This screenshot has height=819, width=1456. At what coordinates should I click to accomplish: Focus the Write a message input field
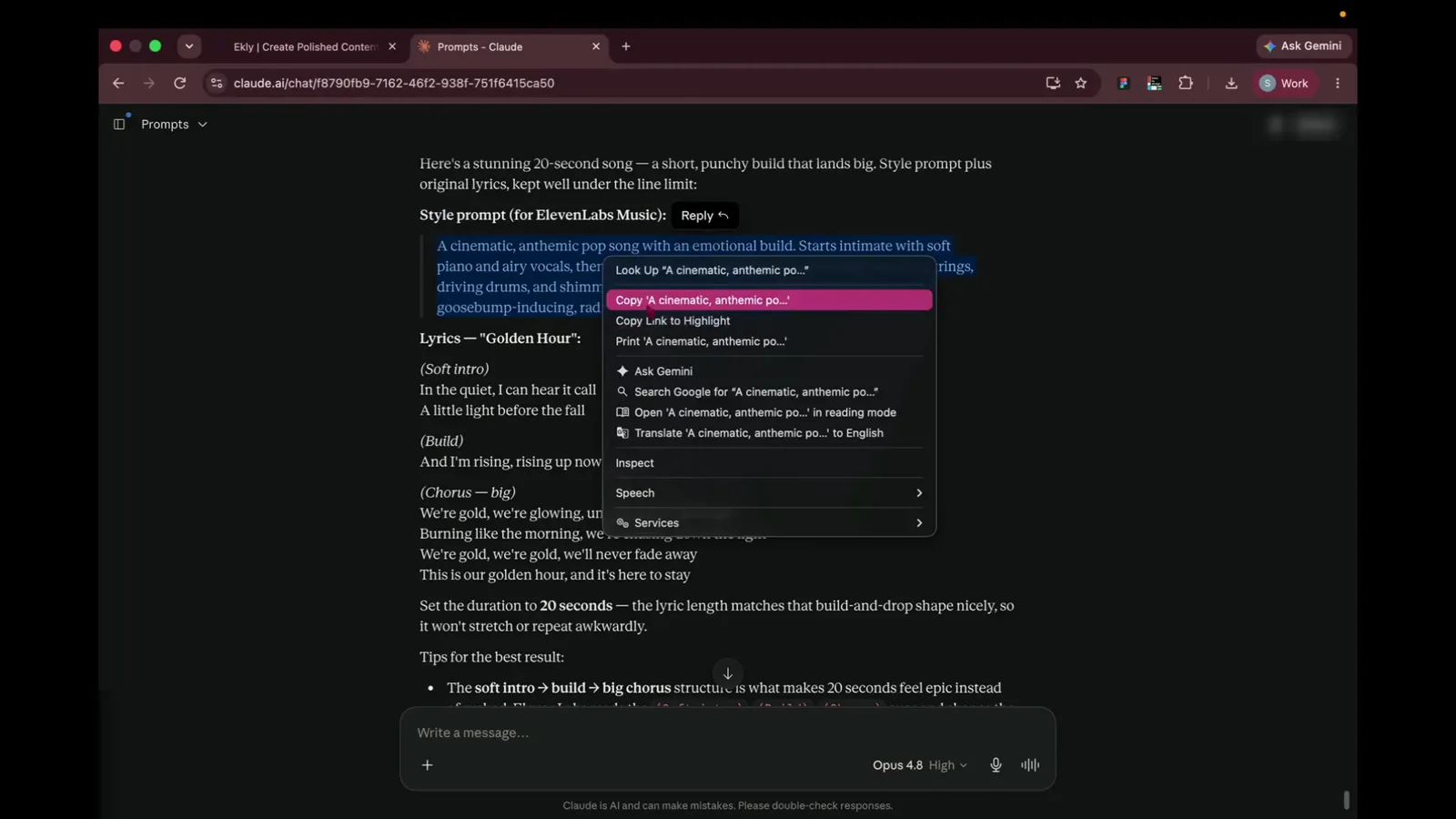point(728,733)
